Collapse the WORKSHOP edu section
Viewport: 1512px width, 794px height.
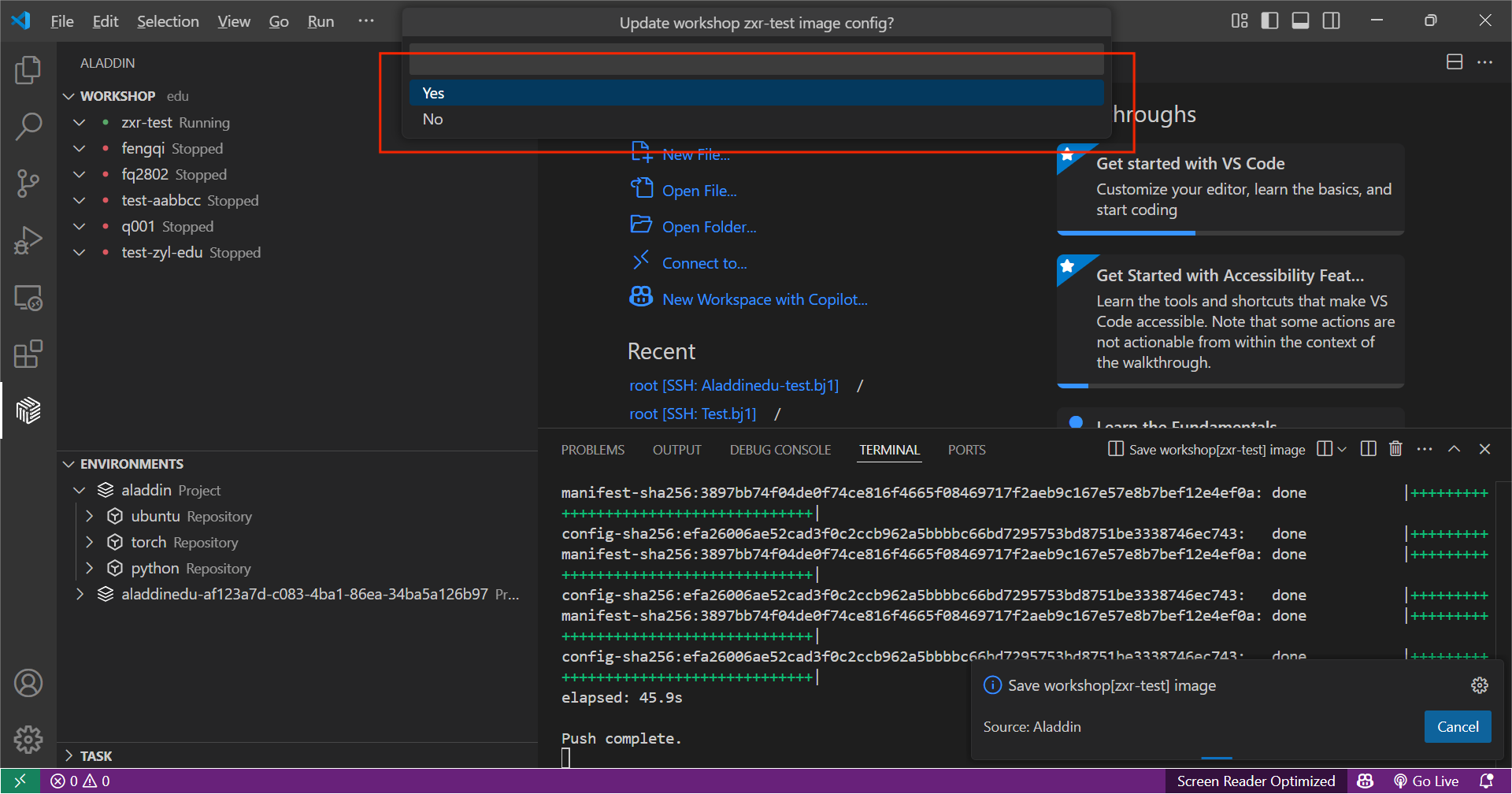[x=69, y=95]
